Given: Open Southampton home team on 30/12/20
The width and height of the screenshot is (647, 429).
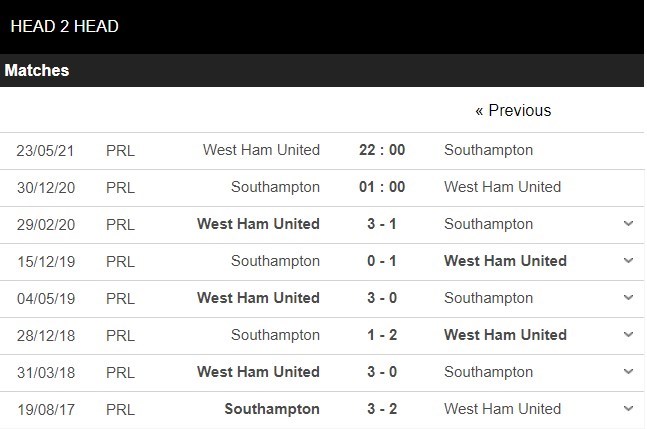Looking at the screenshot, I should (x=275, y=187).
